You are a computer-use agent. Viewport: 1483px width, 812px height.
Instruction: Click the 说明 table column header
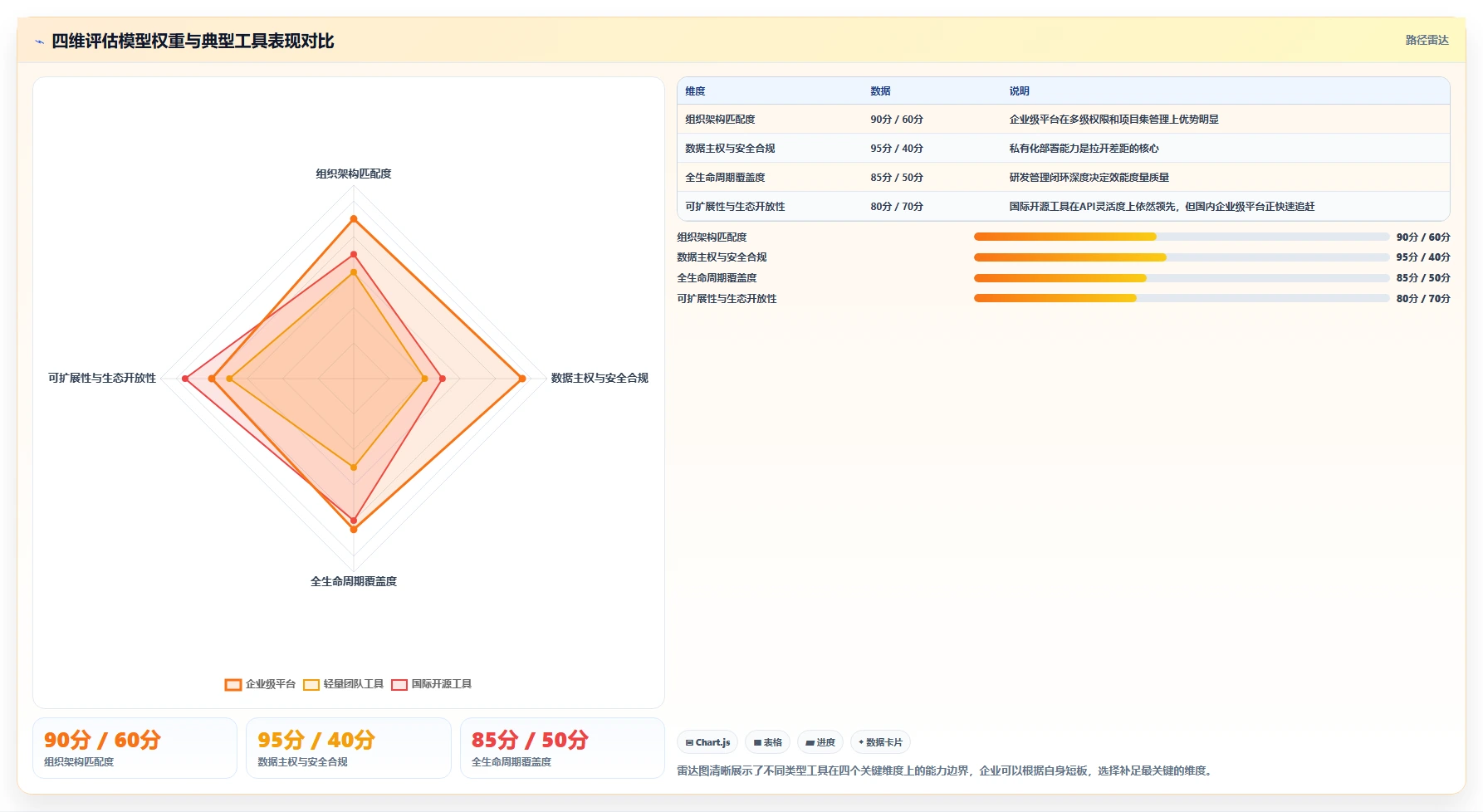[1020, 91]
